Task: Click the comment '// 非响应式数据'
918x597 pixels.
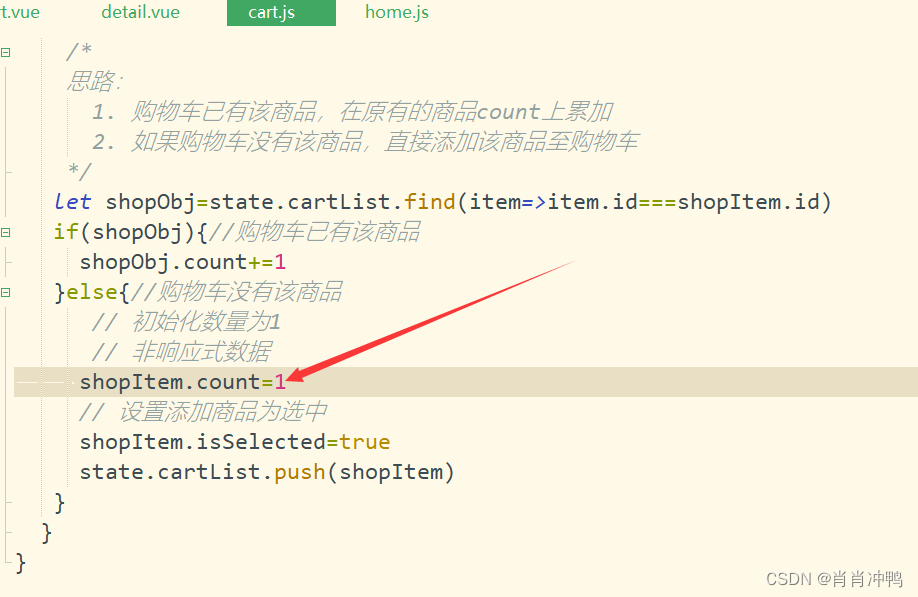Action: click(181, 352)
